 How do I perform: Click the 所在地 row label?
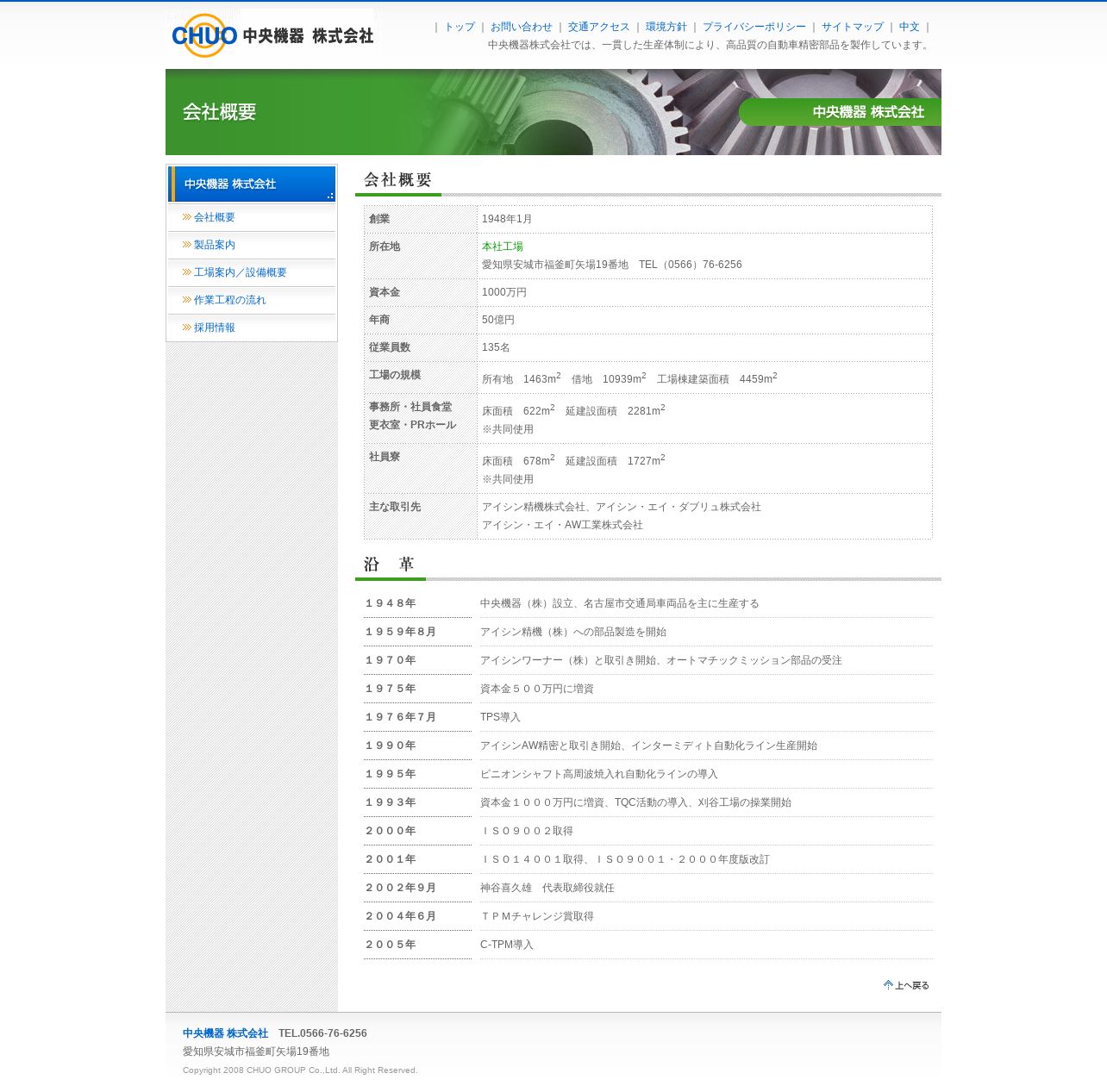pos(385,246)
